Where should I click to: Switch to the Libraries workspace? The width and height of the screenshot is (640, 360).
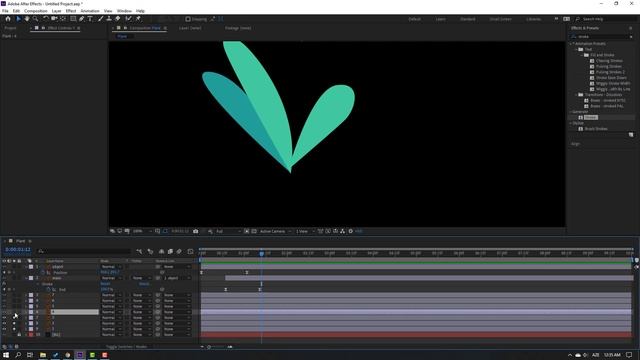click(x=533, y=19)
